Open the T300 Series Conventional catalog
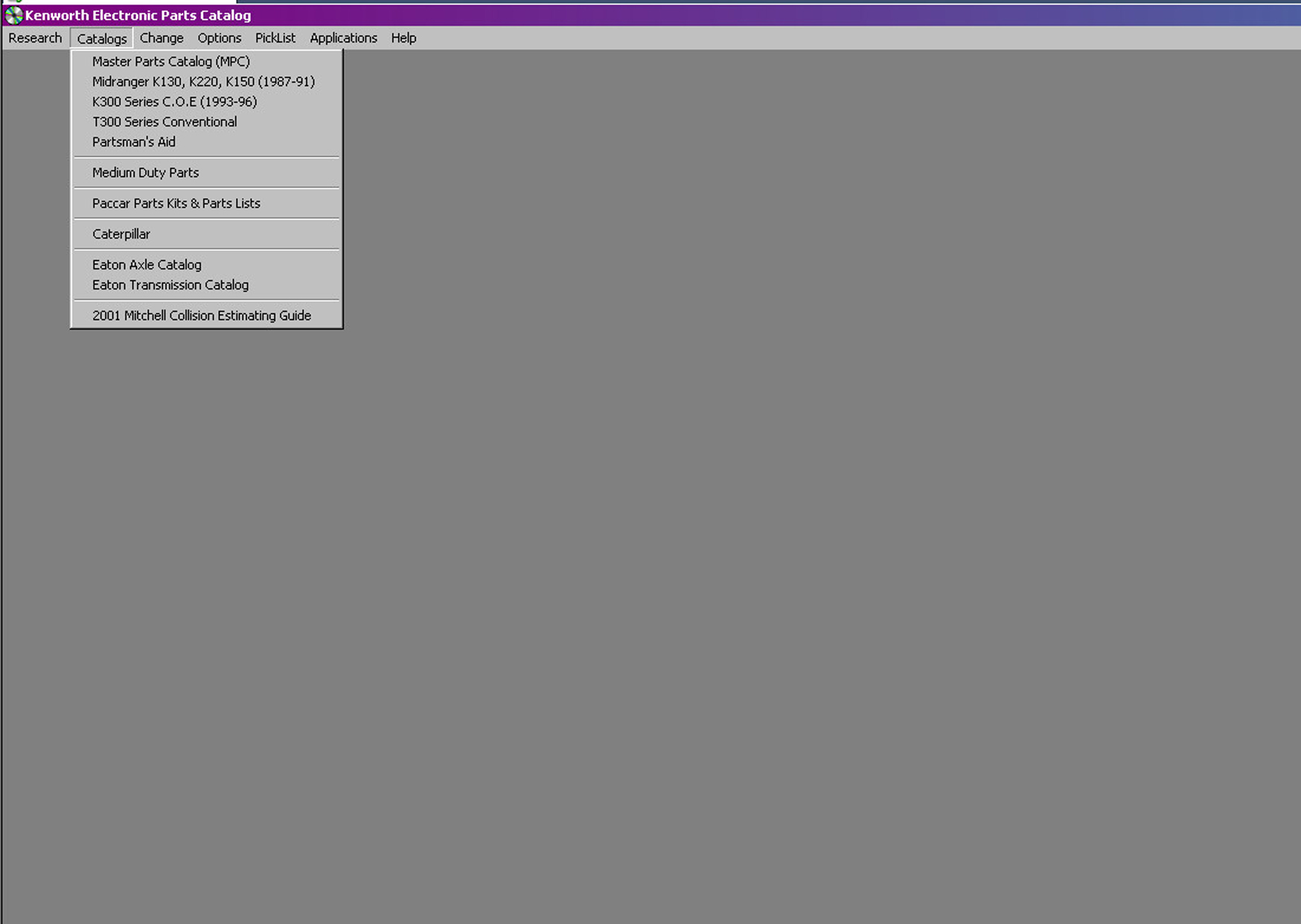 pos(164,122)
